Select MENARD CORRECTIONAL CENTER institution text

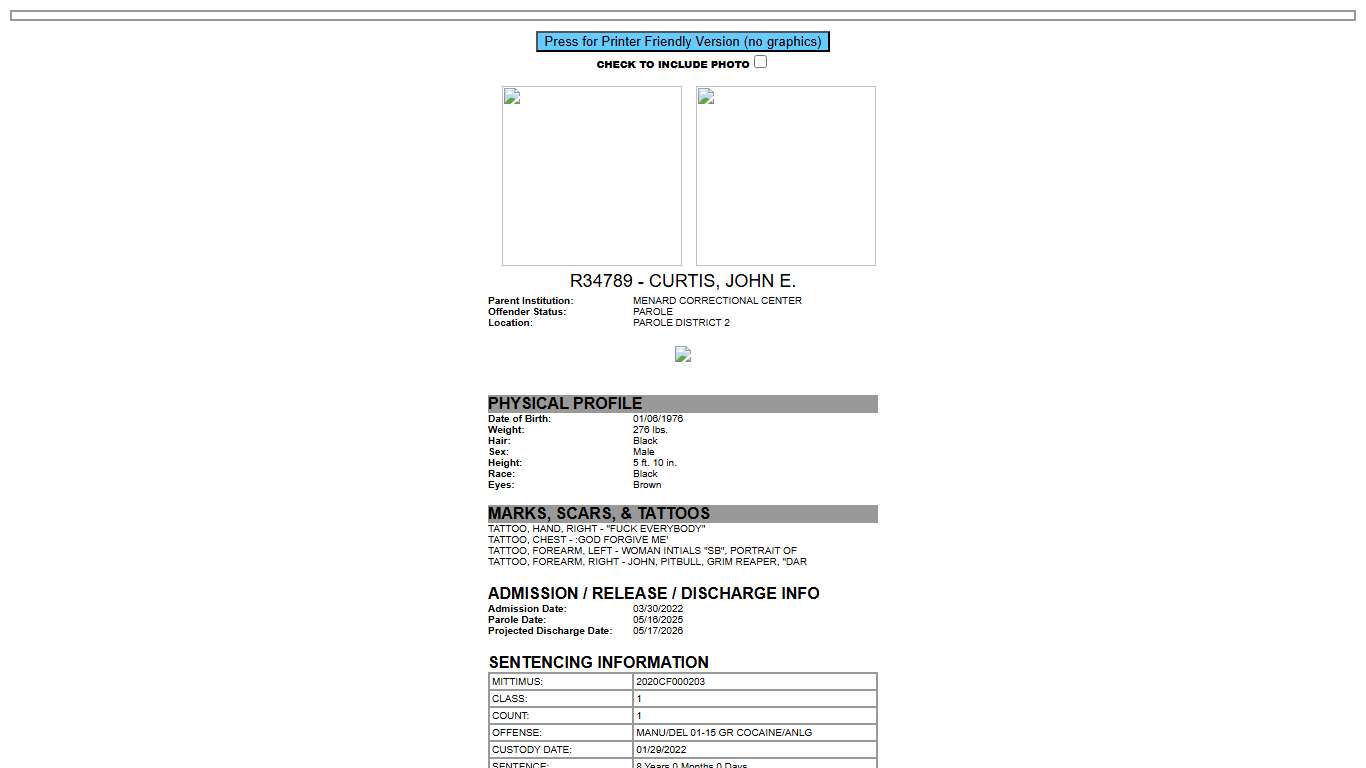[717, 300]
